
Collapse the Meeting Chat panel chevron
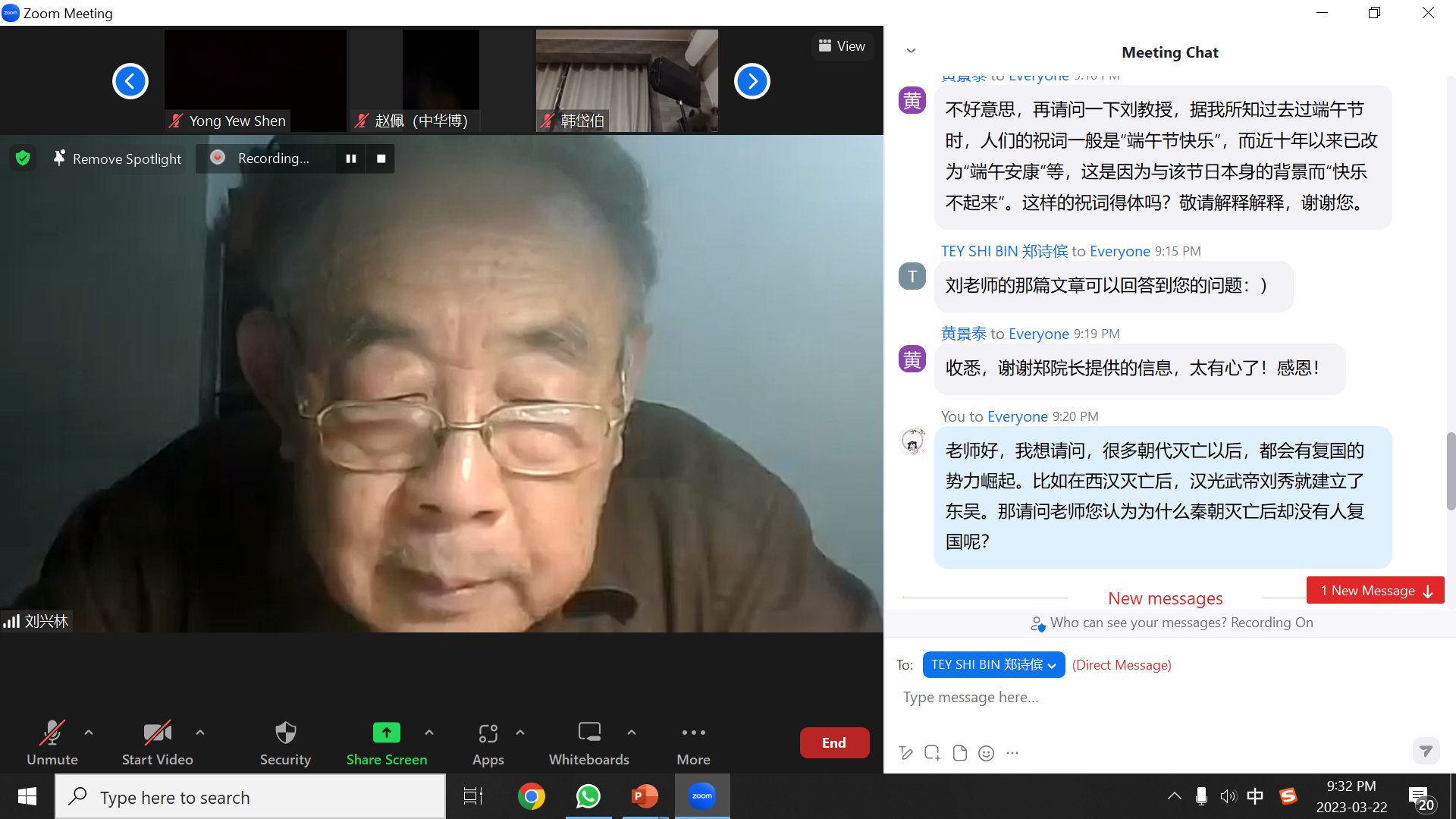click(911, 51)
